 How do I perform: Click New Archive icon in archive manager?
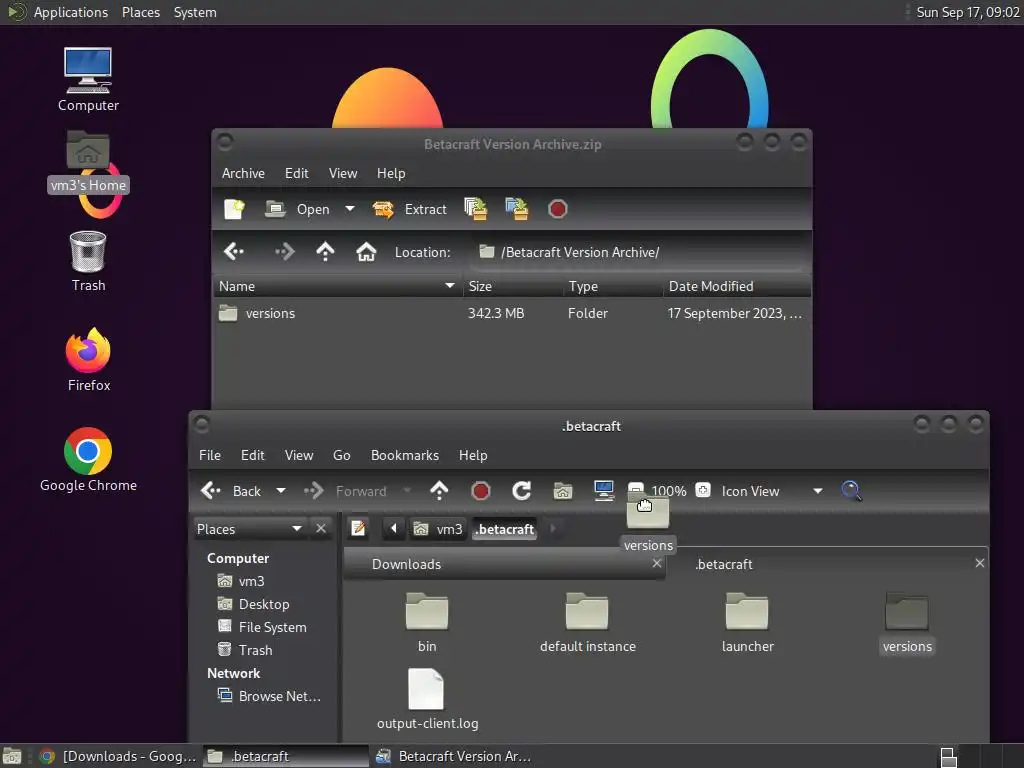point(234,209)
